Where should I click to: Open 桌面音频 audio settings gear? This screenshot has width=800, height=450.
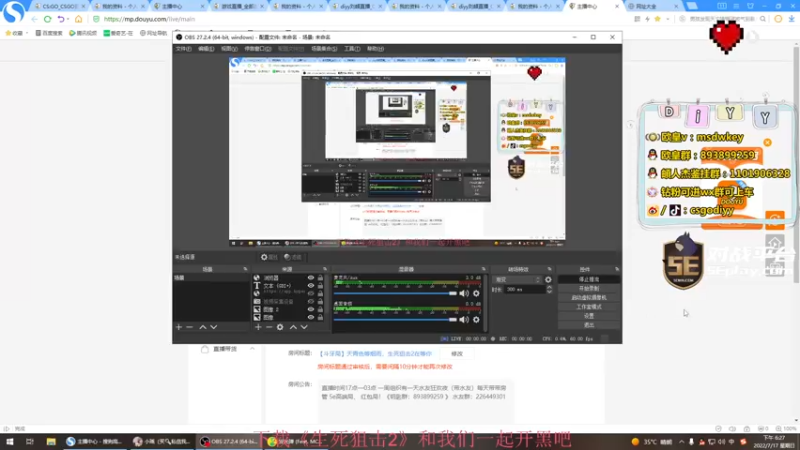coord(476,319)
